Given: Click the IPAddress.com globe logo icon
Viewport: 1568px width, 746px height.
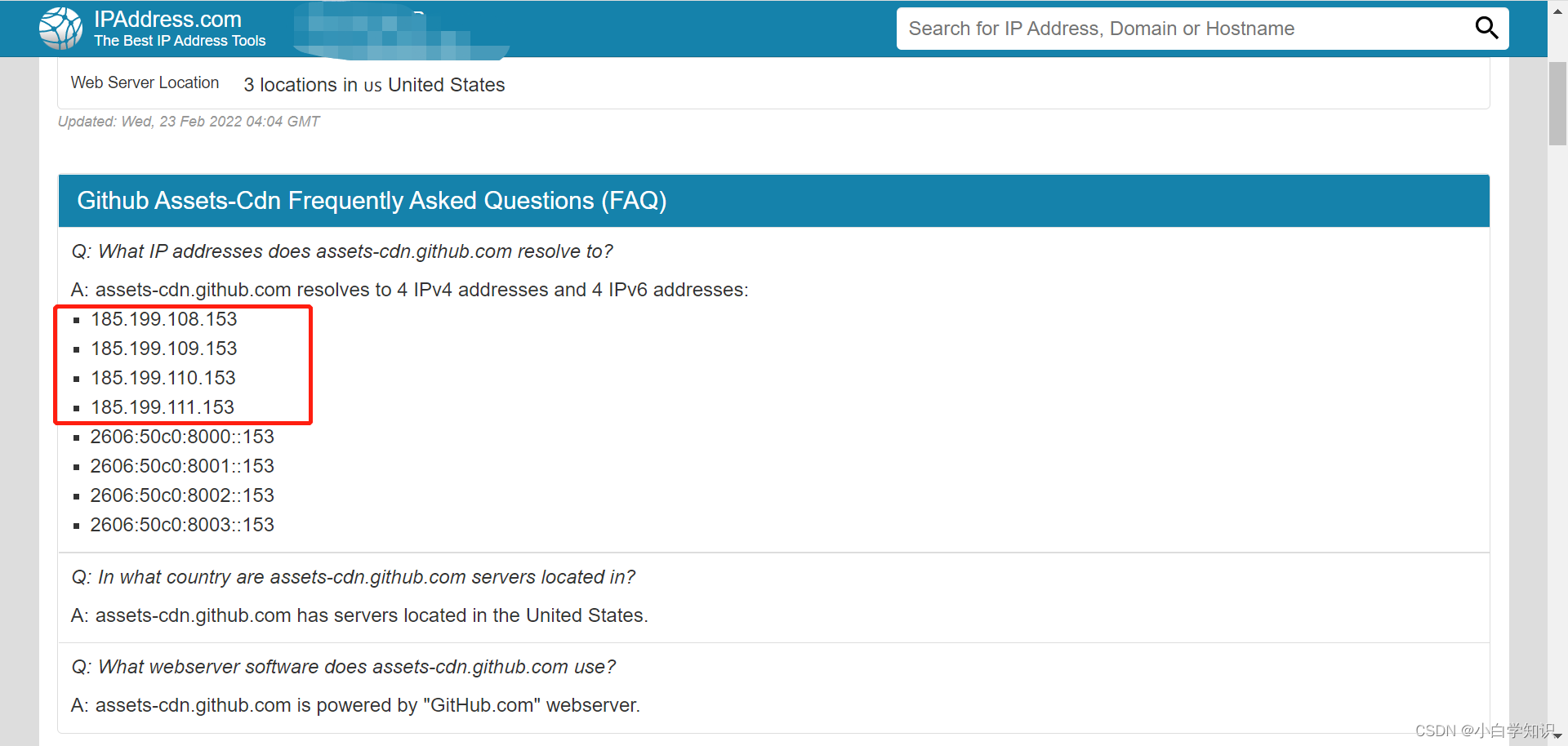Looking at the screenshot, I should pyautogui.click(x=60, y=29).
